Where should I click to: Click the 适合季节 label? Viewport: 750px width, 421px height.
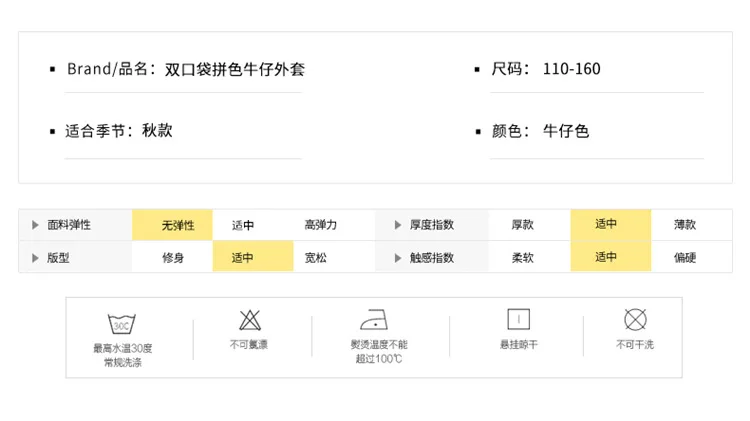click(x=99, y=131)
